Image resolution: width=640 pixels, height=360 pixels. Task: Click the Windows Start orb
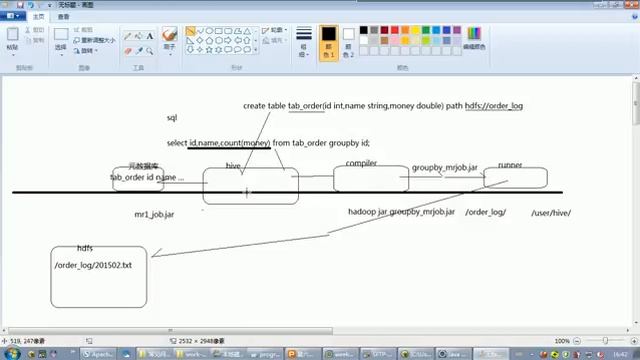pyautogui.click(x=12, y=353)
